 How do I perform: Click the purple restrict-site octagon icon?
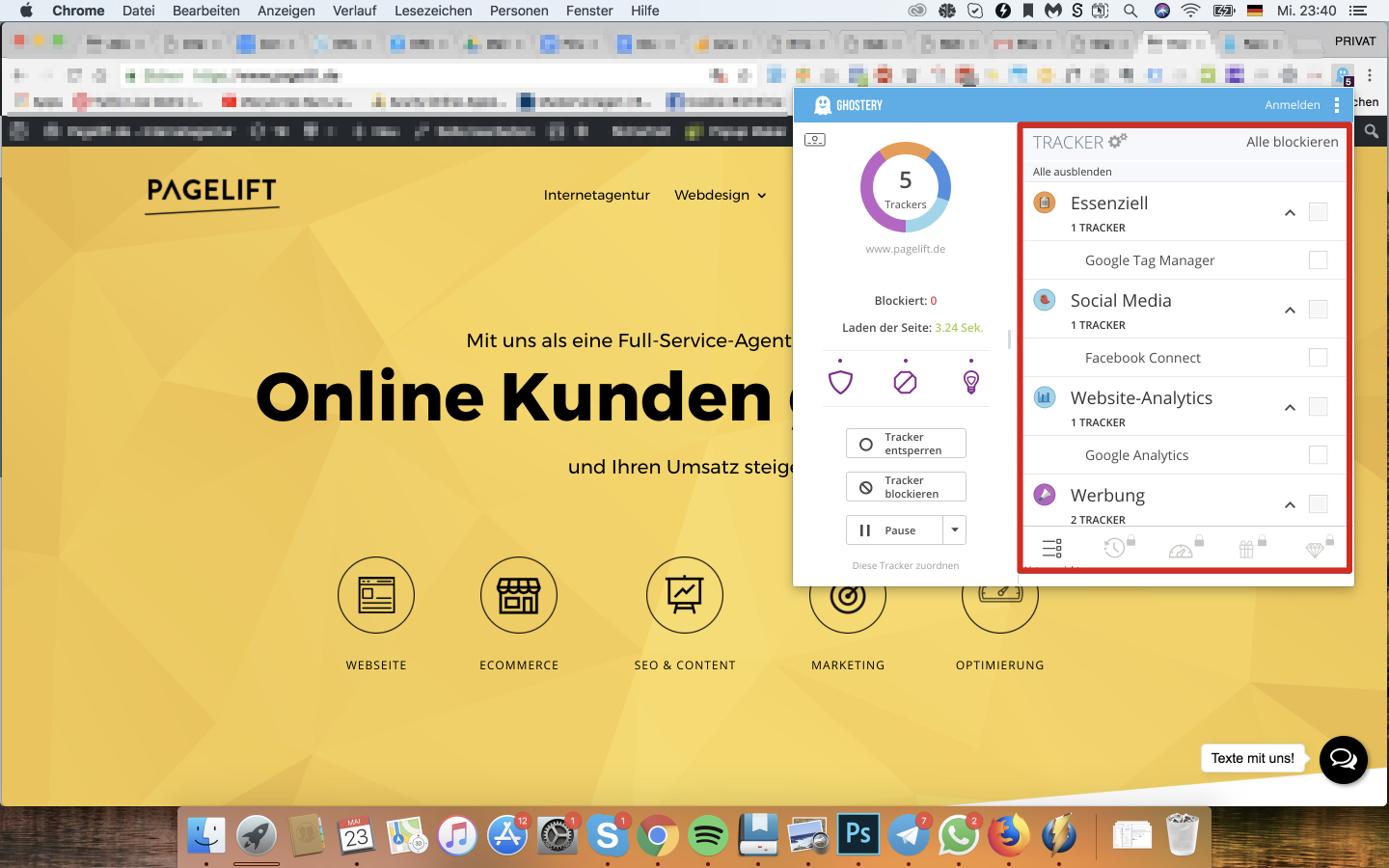pos(905,383)
